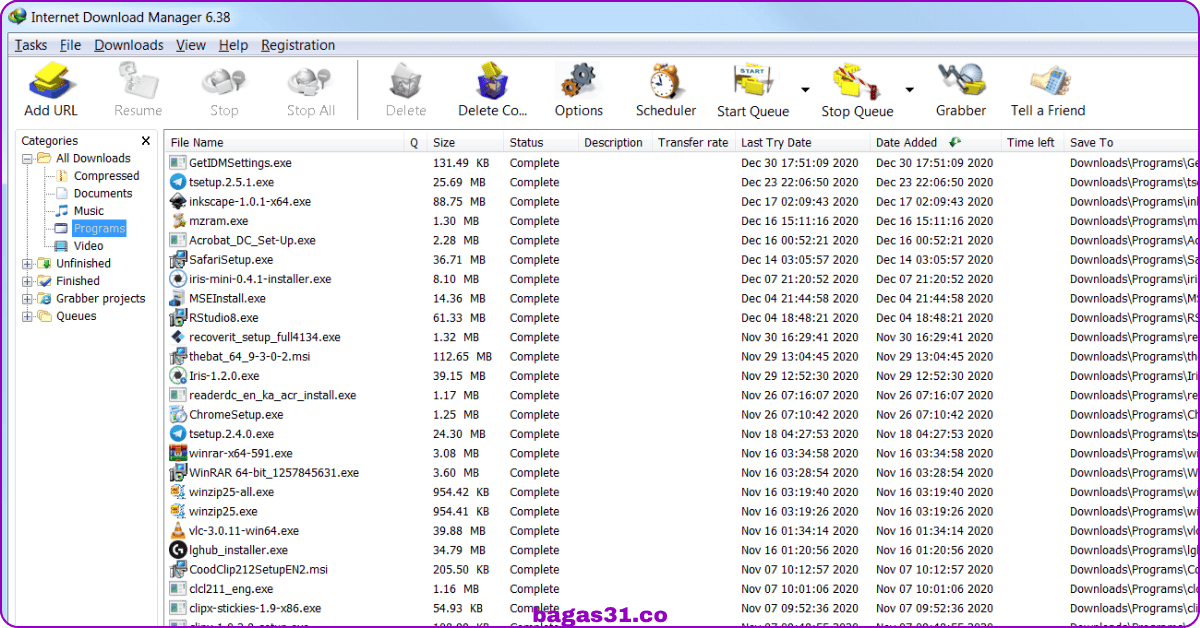The height and width of the screenshot is (628, 1200).
Task: Open the Downloads menu
Action: [129, 45]
